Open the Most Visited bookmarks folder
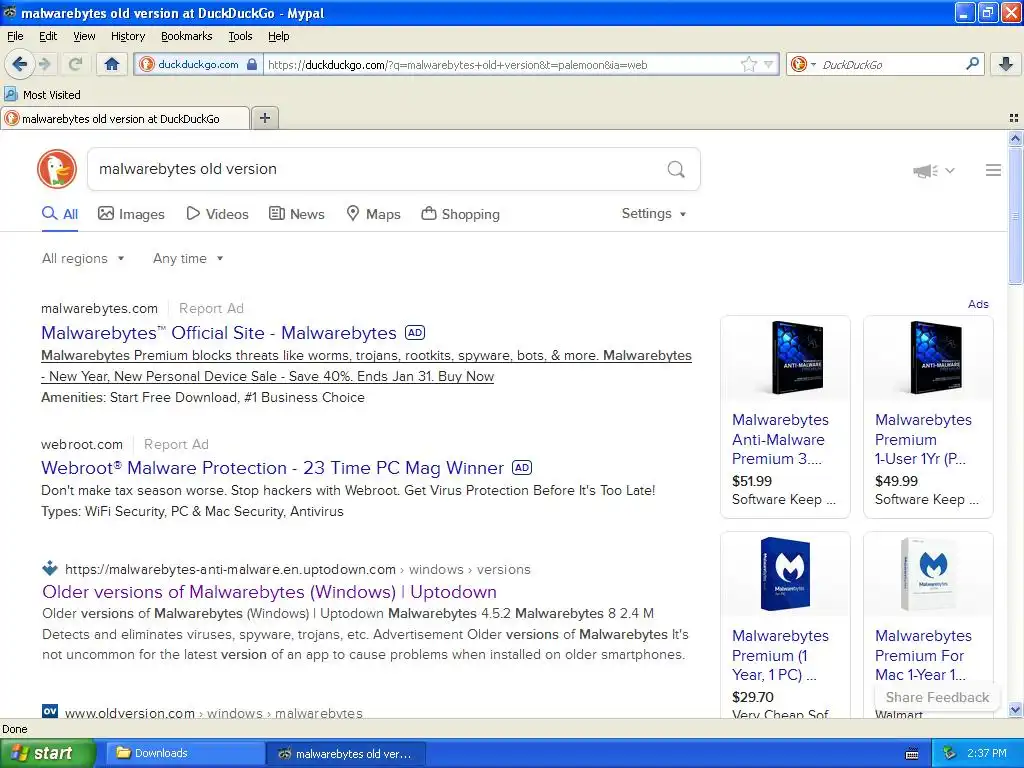 (x=42, y=95)
